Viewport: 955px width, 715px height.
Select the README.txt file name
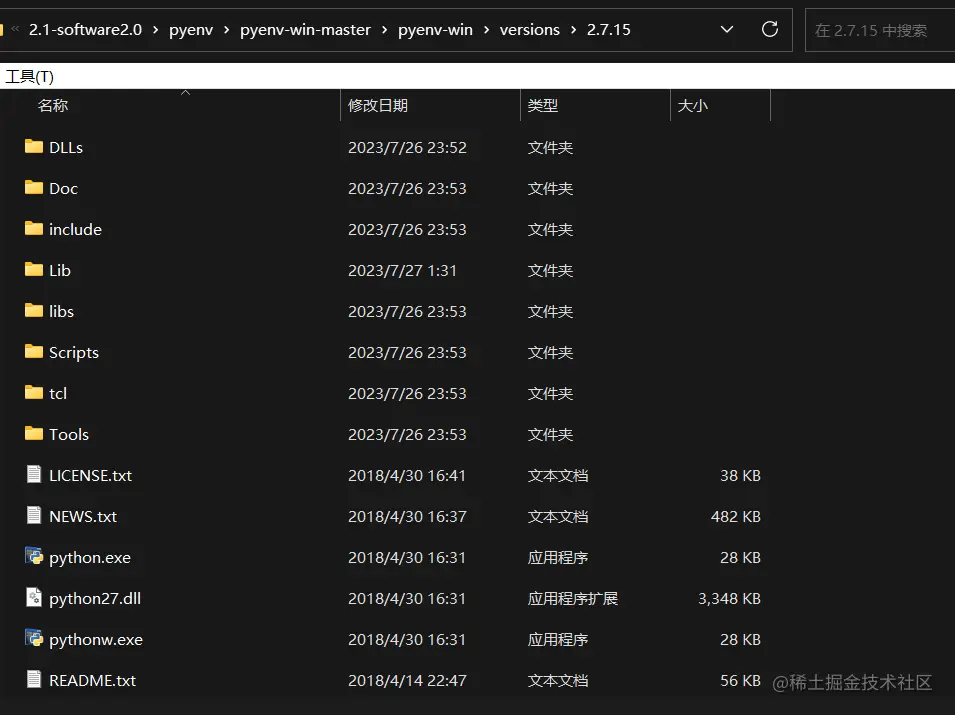pyautogui.click(x=93, y=680)
